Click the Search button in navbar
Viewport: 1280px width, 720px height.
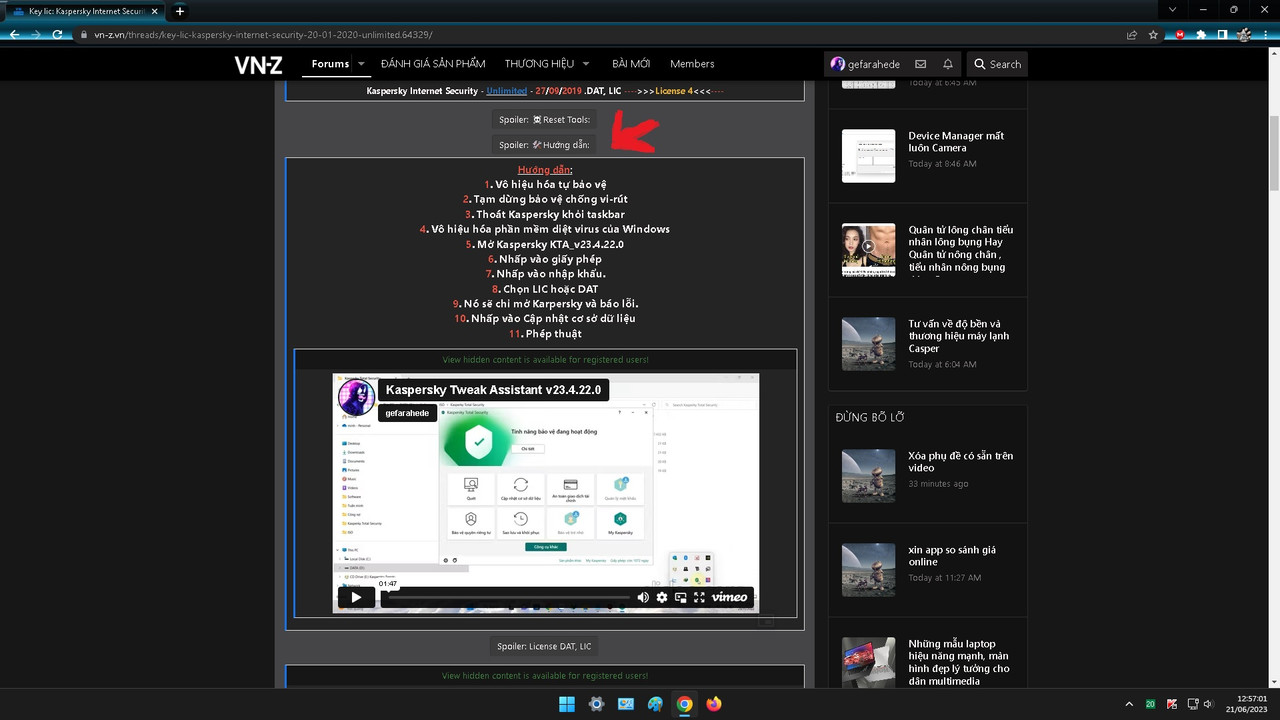click(997, 64)
